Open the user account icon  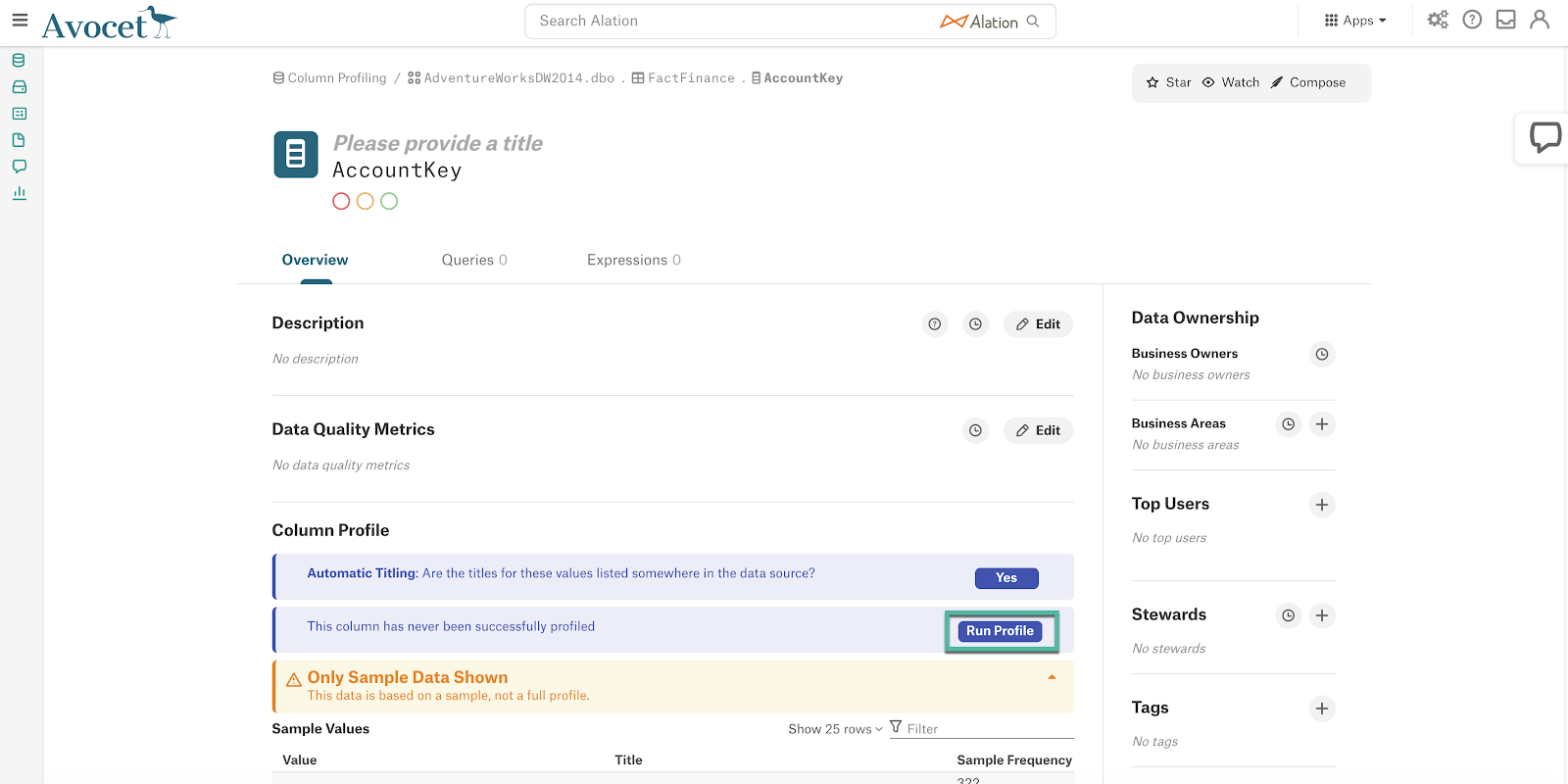pyautogui.click(x=1540, y=20)
